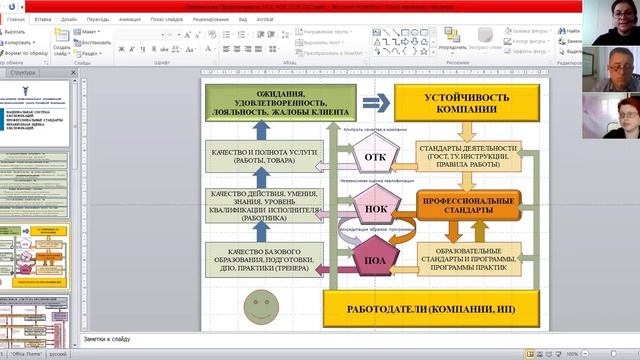Switch to the Дизайн tab
The width and height of the screenshot is (640, 360).
pyautogui.click(x=69, y=19)
